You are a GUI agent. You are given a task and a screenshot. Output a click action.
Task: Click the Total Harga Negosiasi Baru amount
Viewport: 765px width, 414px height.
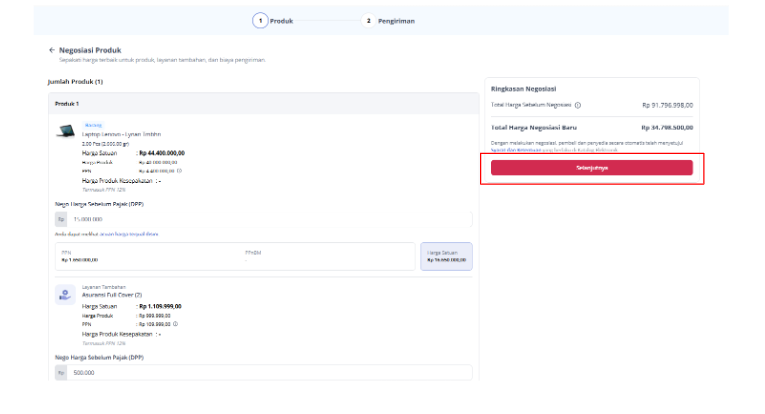pos(667,128)
